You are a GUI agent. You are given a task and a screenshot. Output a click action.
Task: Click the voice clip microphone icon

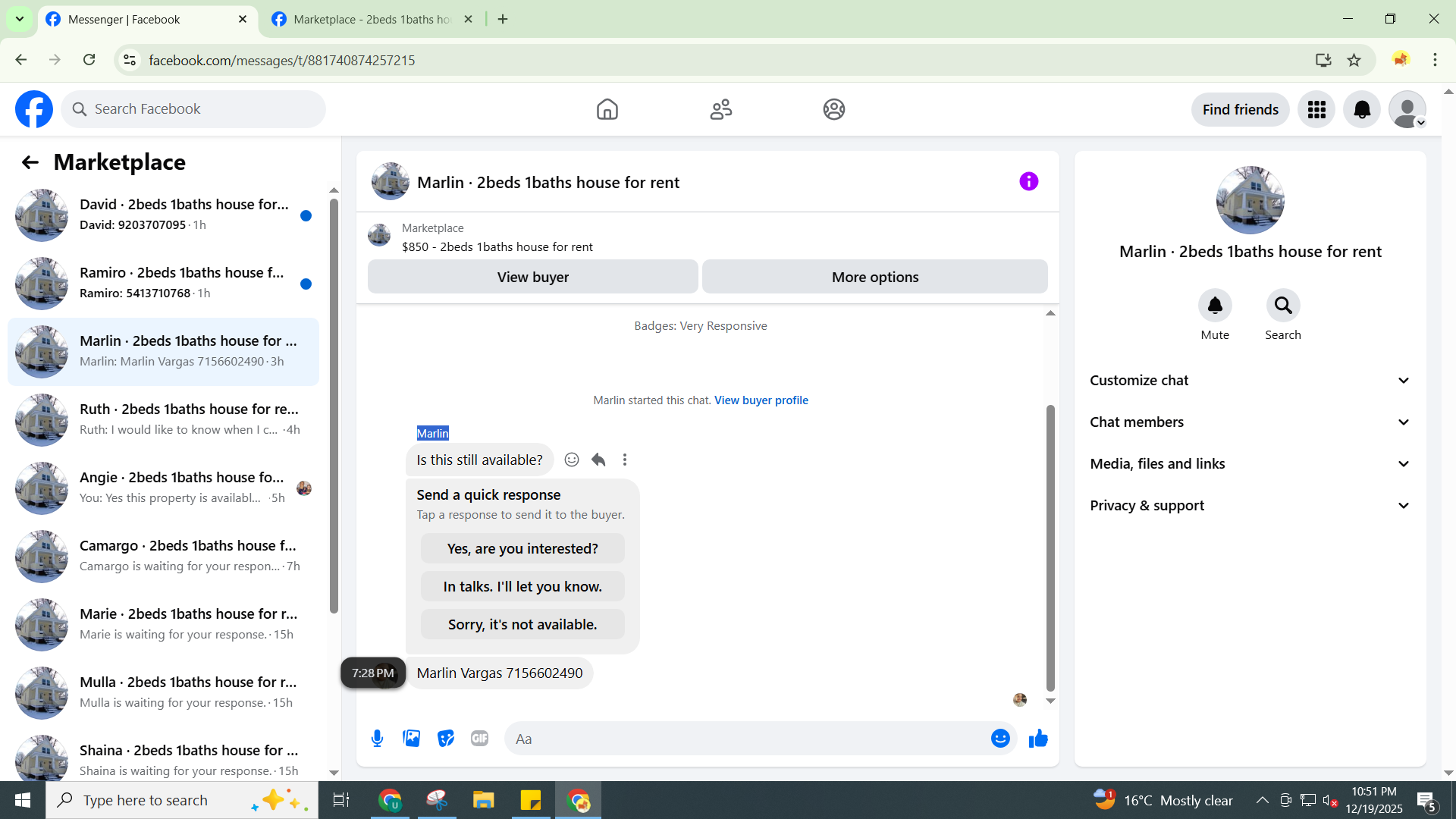377,739
